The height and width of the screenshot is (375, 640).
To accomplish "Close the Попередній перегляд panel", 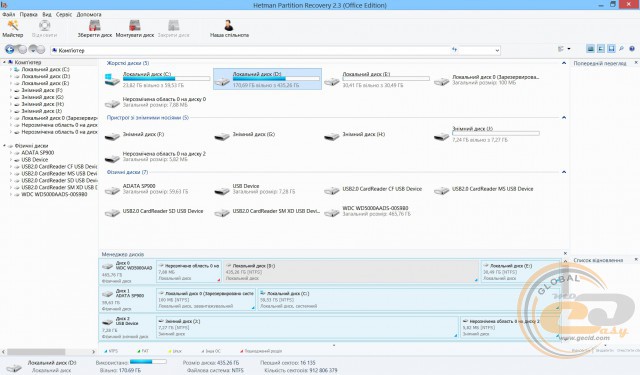I will (x=636, y=63).
